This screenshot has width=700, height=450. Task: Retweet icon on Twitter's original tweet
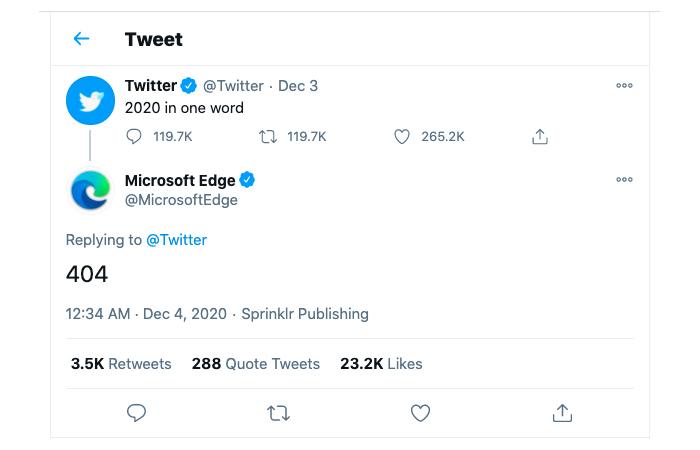point(268,136)
